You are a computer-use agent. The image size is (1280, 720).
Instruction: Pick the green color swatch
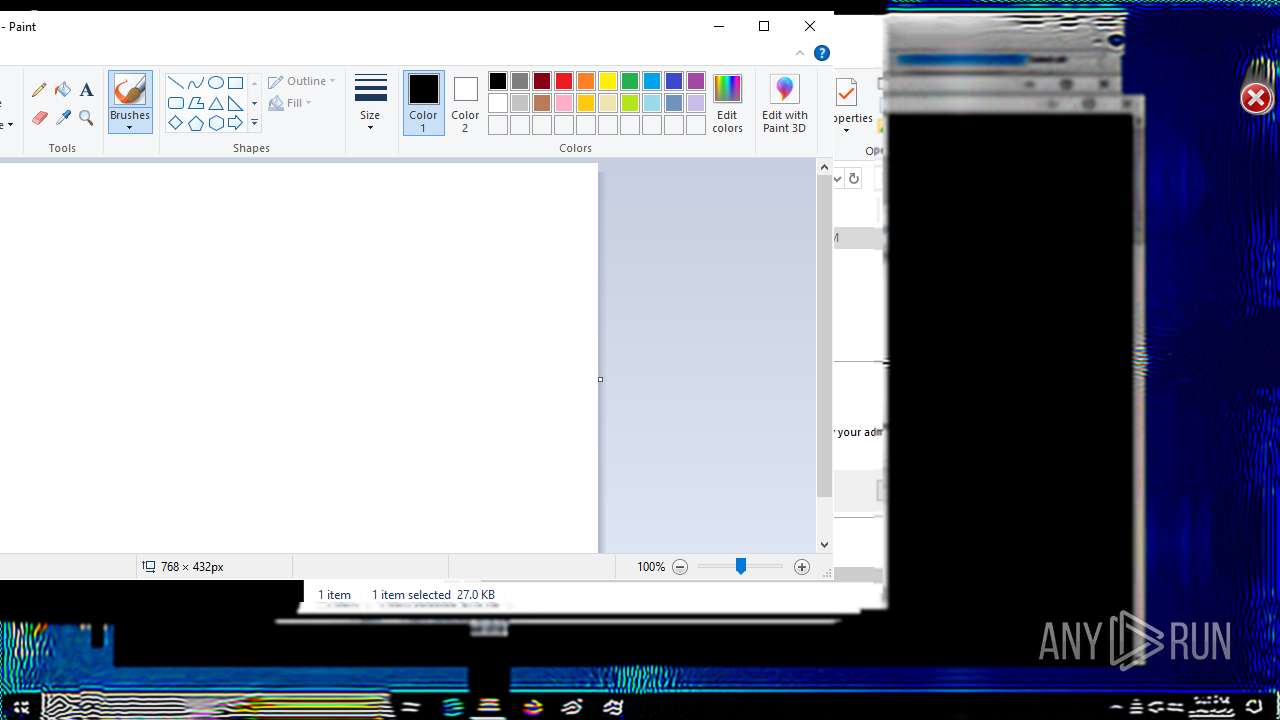point(630,81)
